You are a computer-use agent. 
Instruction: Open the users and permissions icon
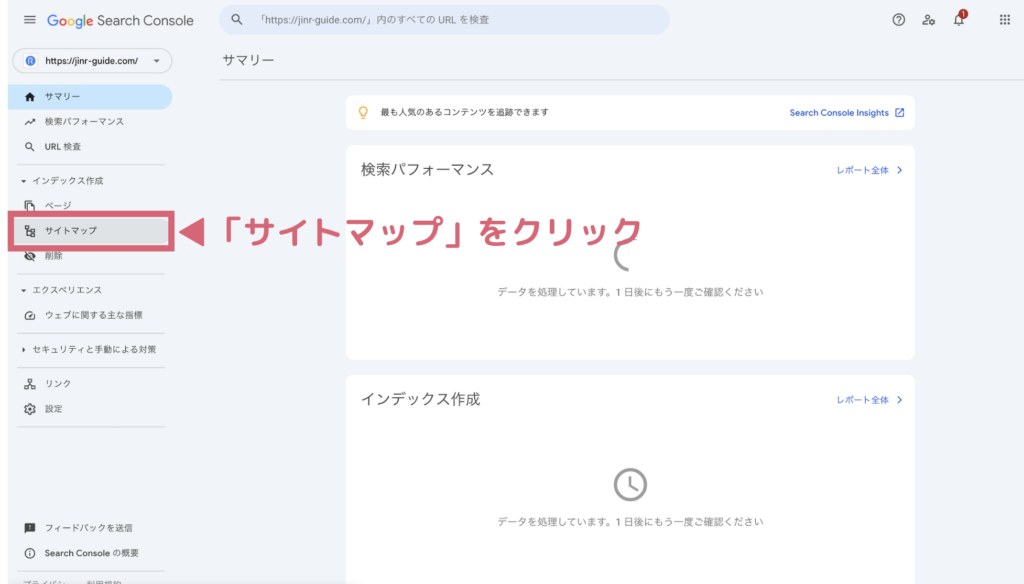(929, 20)
